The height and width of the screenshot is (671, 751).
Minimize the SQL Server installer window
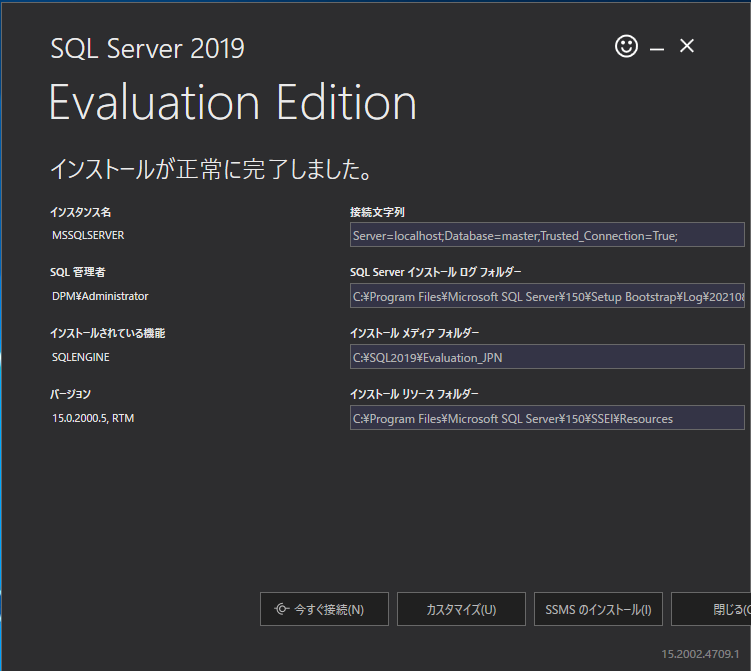point(657,48)
